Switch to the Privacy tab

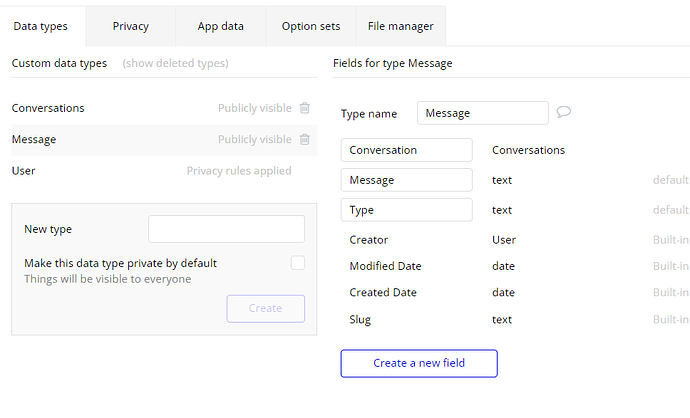130,26
